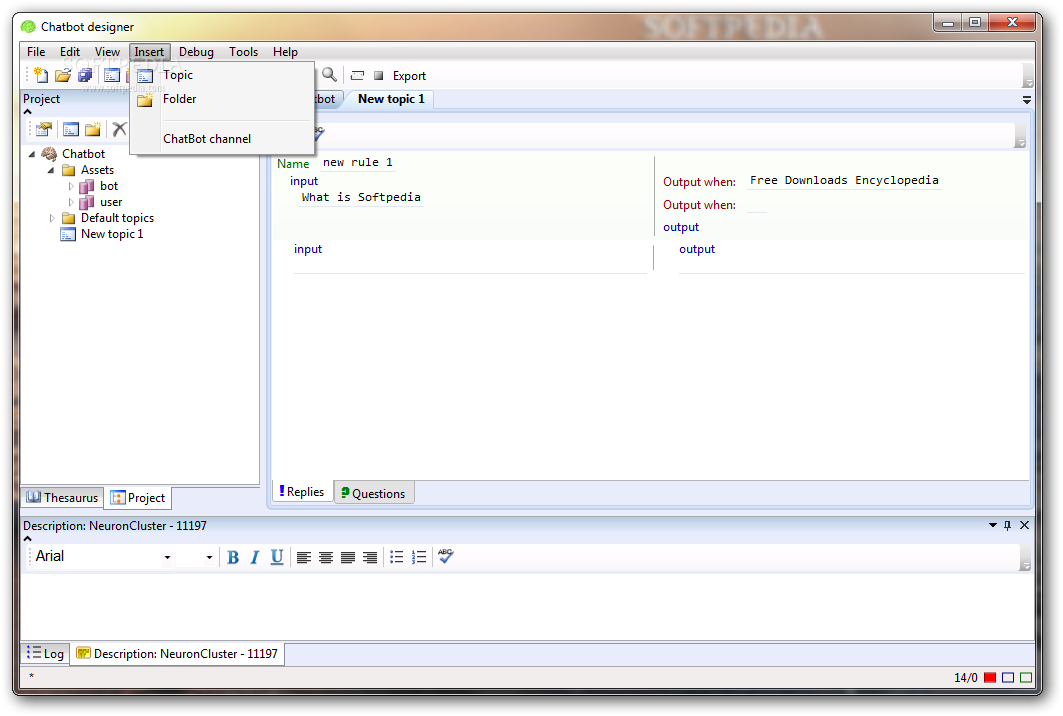This screenshot has height=716, width=1063.
Task: Click the delete X icon in Project panel
Action: (119, 129)
